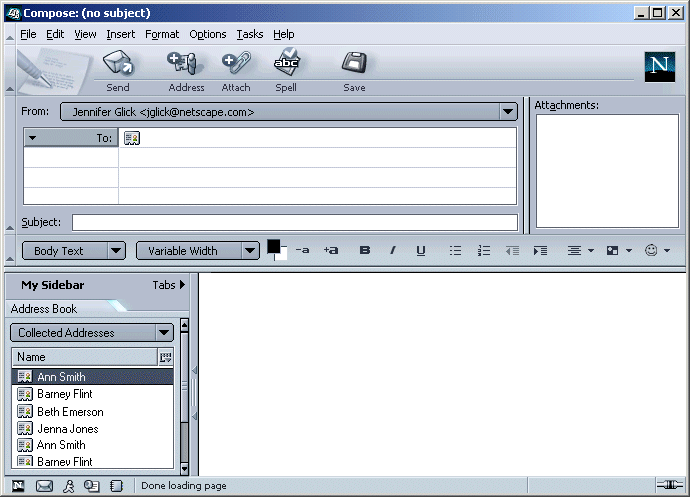The width and height of the screenshot is (690, 497).
Task: Open the Tasks menu
Action: pos(249,34)
